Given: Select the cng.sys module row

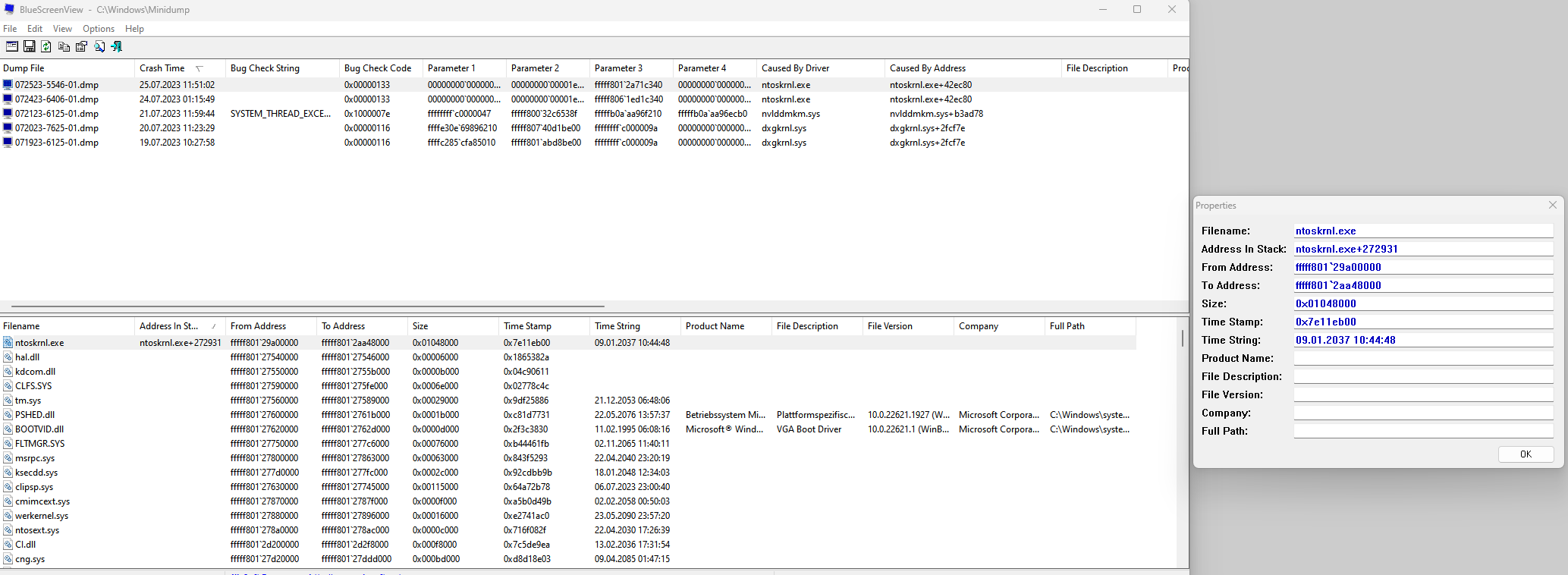Looking at the screenshot, I should (568, 559).
